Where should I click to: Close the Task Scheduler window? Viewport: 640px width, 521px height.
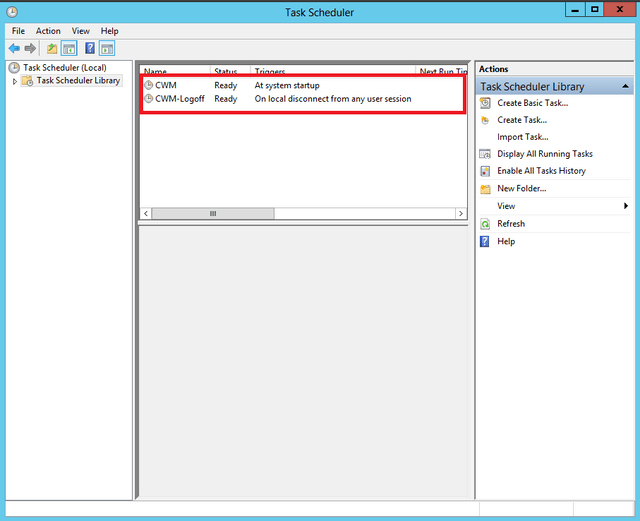619,10
